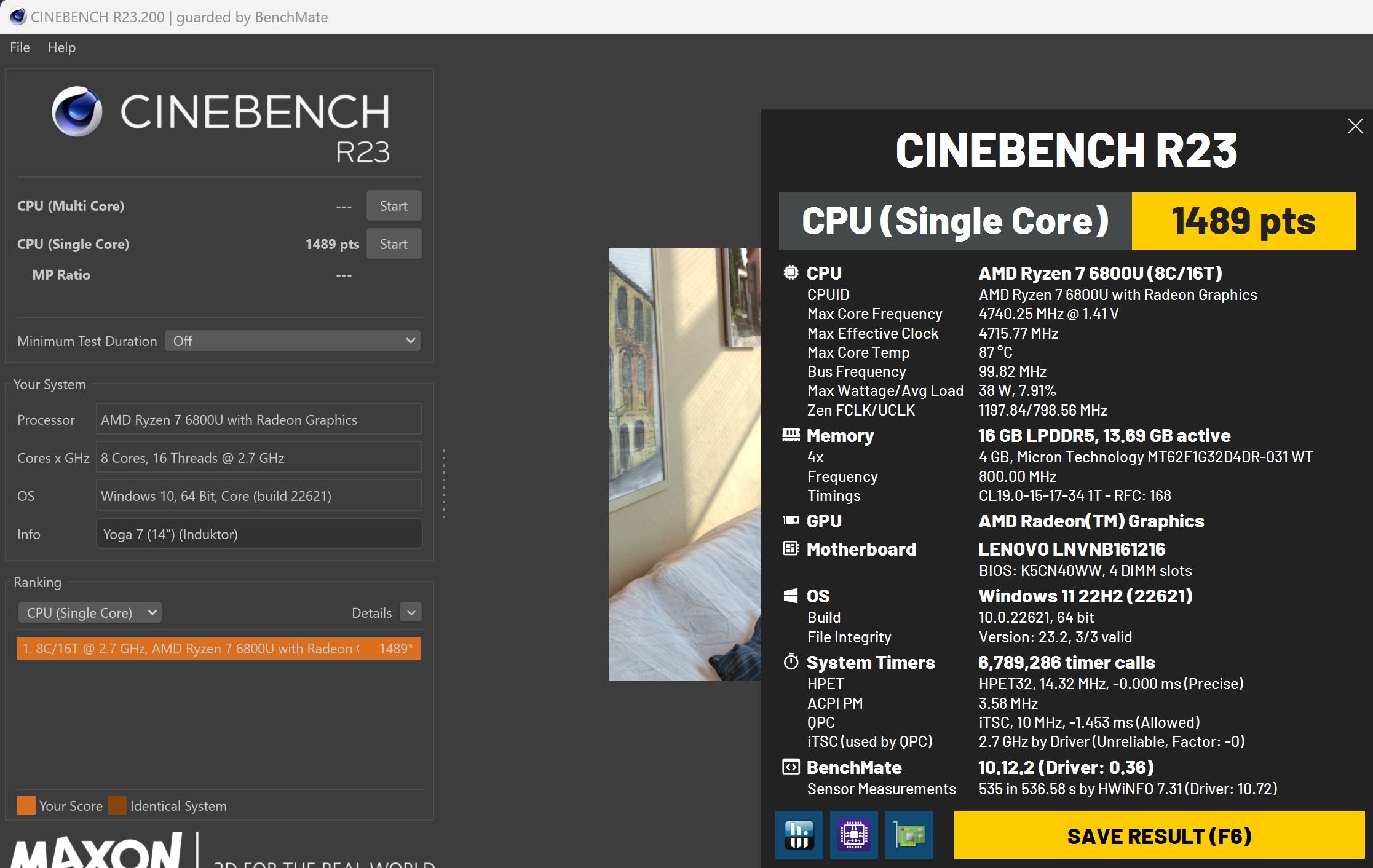
Task: Click the 'AMD Ryzen 7 6800U (8C/16T)' heading
Action: click(1100, 273)
